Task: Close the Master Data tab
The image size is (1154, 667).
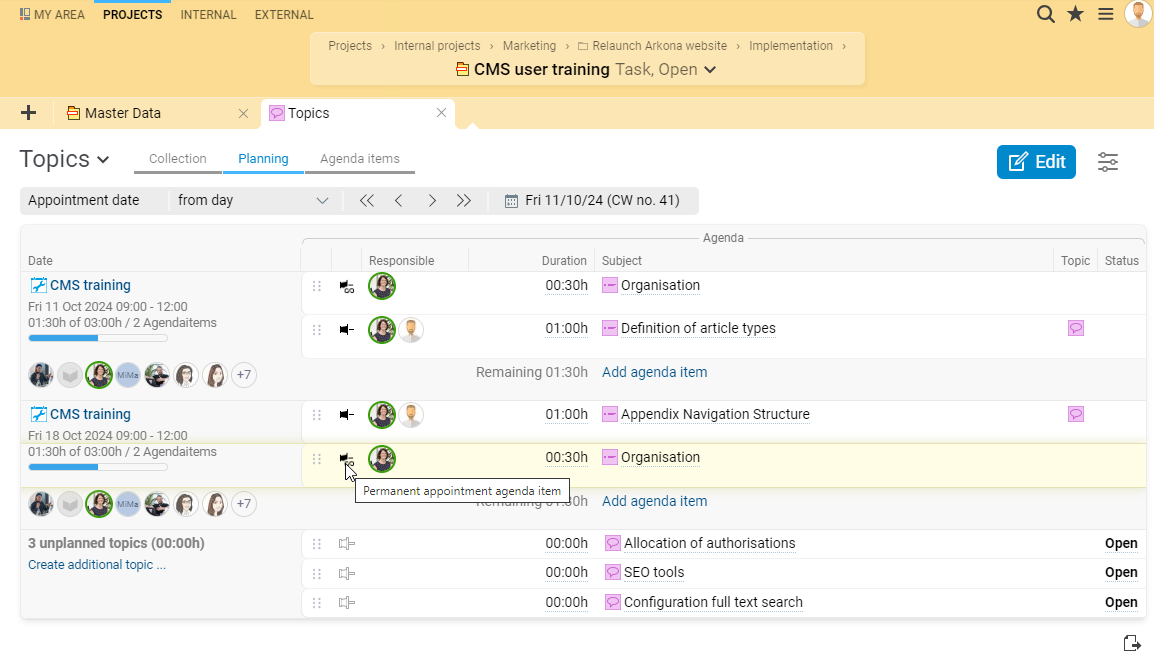Action: point(243,113)
